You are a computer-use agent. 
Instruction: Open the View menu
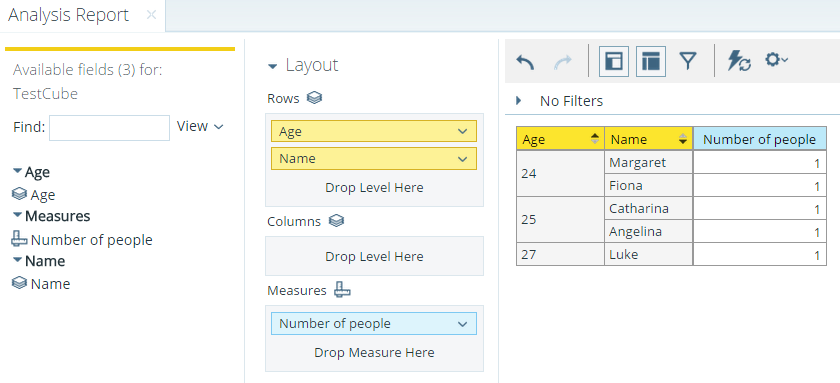click(200, 126)
